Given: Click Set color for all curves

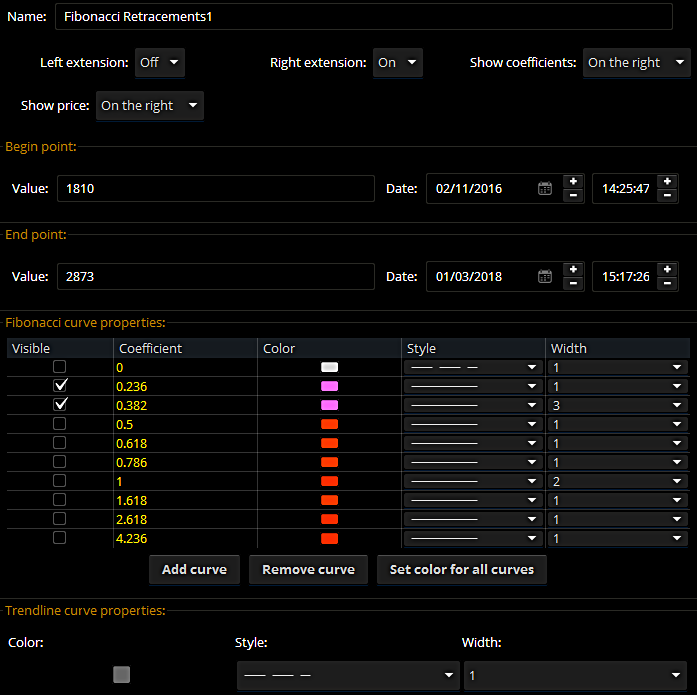Looking at the screenshot, I should click(461, 570).
